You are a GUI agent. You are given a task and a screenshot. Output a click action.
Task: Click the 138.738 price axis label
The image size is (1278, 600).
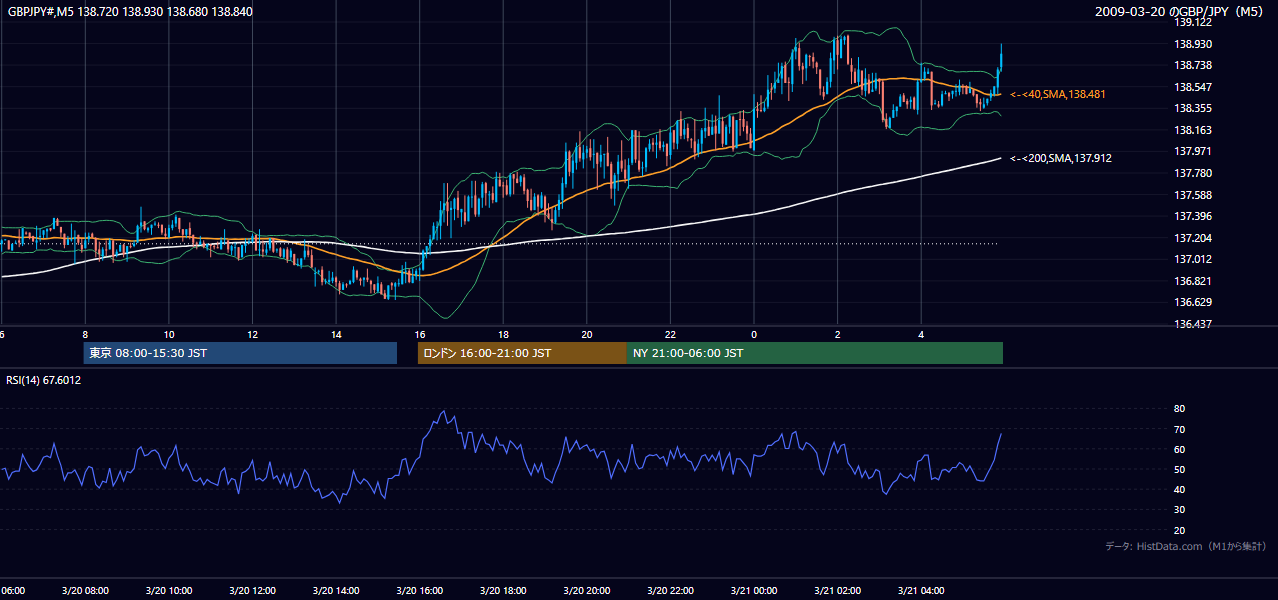[x=1193, y=65]
